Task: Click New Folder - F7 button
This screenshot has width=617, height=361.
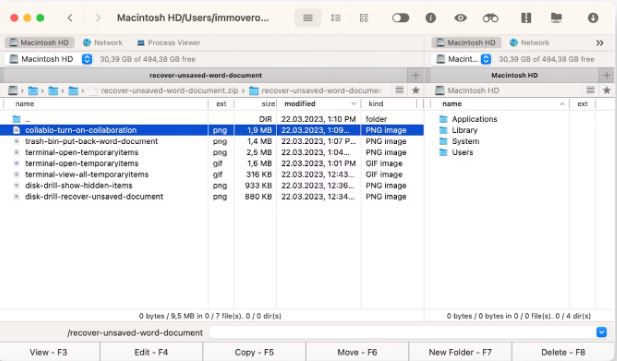Action: coord(460,352)
